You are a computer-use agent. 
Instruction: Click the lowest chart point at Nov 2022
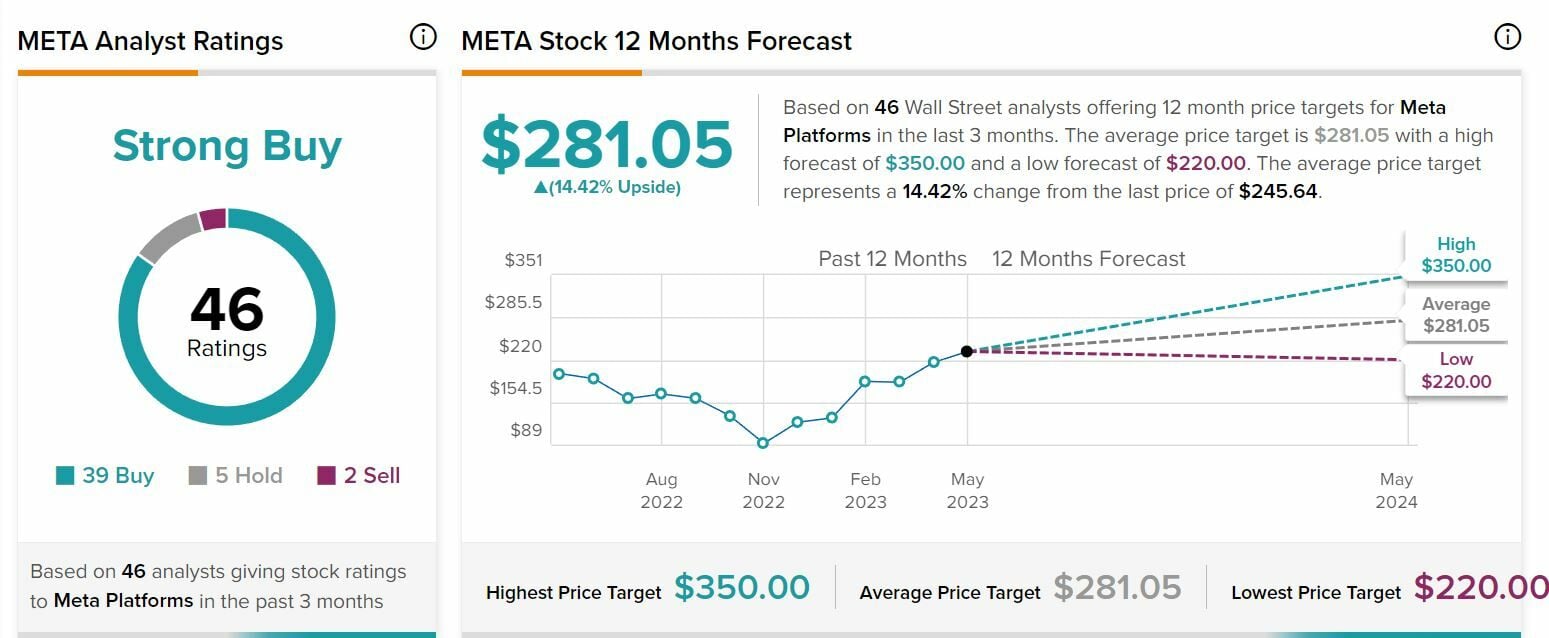pyautogui.click(x=763, y=442)
